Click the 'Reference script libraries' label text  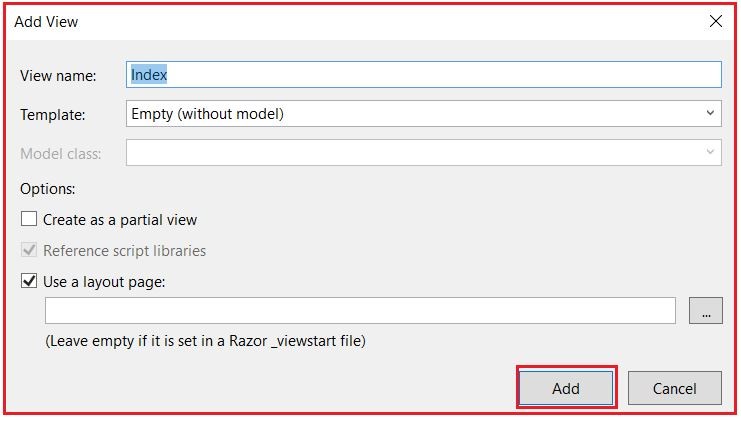[124, 250]
